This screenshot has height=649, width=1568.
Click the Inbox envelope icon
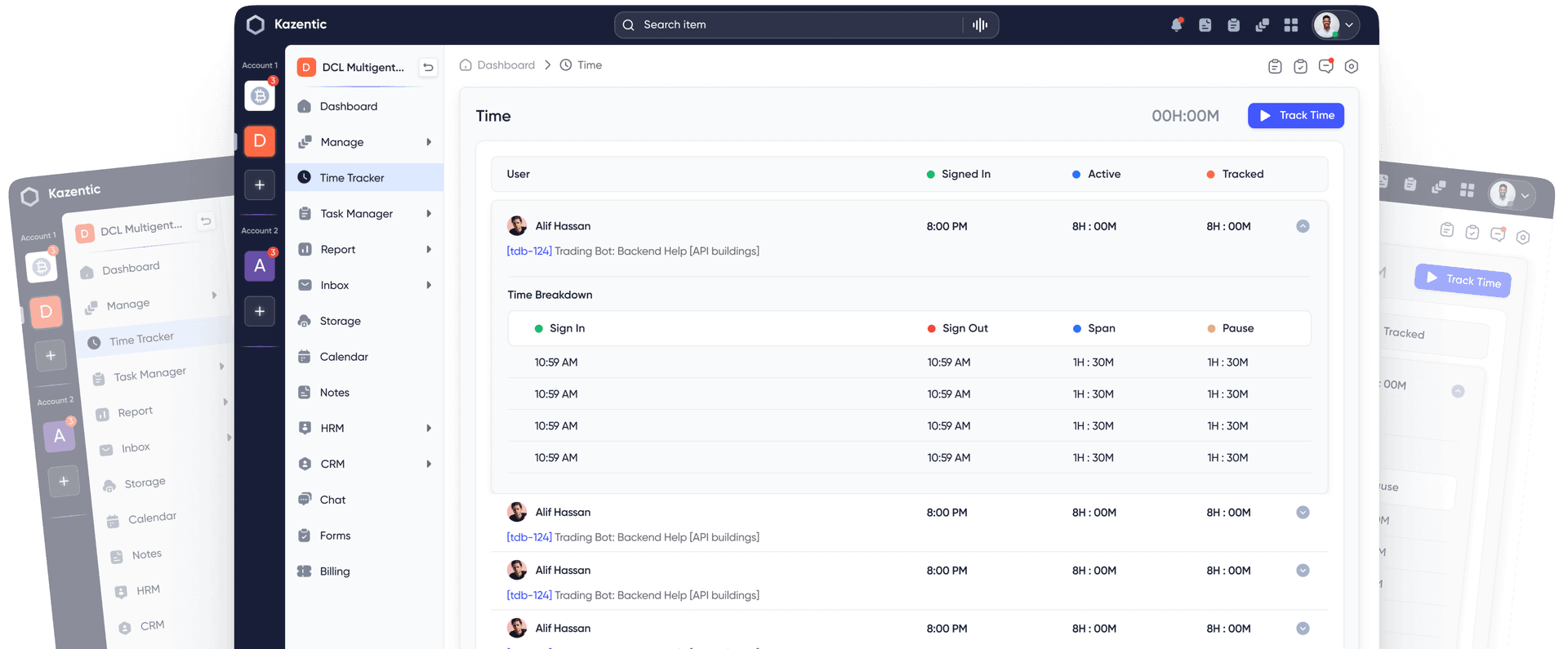click(305, 285)
